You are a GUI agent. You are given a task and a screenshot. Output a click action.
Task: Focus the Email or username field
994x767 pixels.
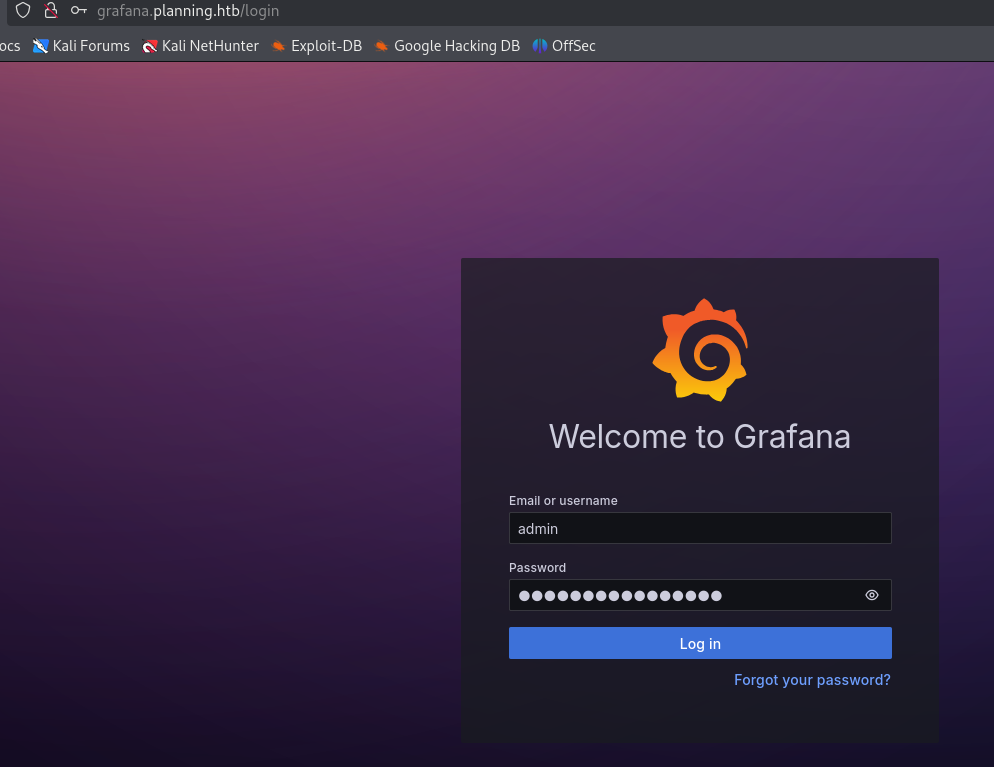tap(700, 528)
